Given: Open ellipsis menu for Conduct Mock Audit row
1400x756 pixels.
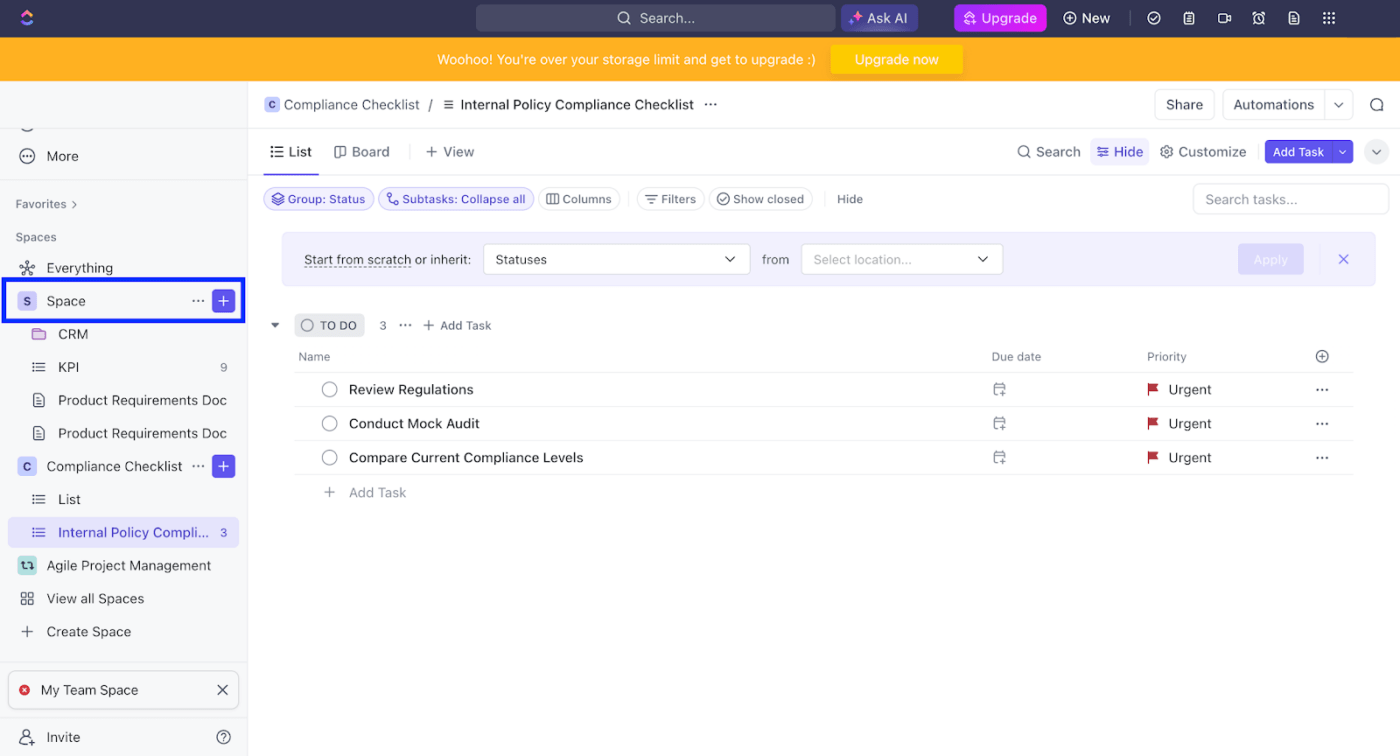Looking at the screenshot, I should click(x=1322, y=424).
